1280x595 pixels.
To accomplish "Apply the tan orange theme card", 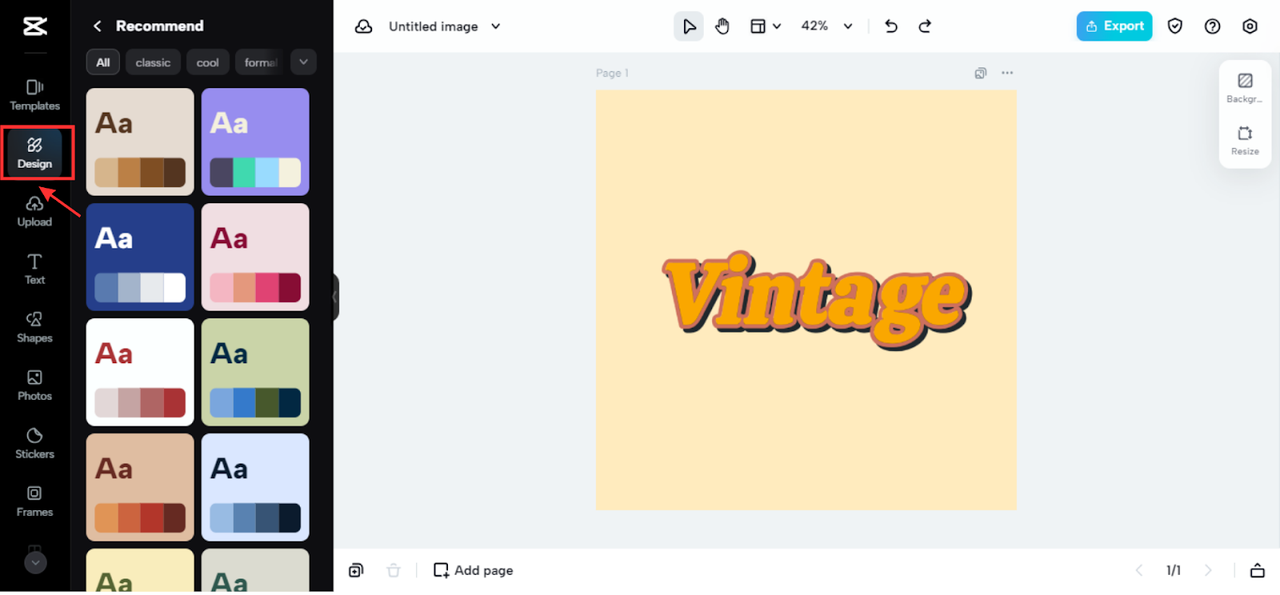I will click(140, 487).
